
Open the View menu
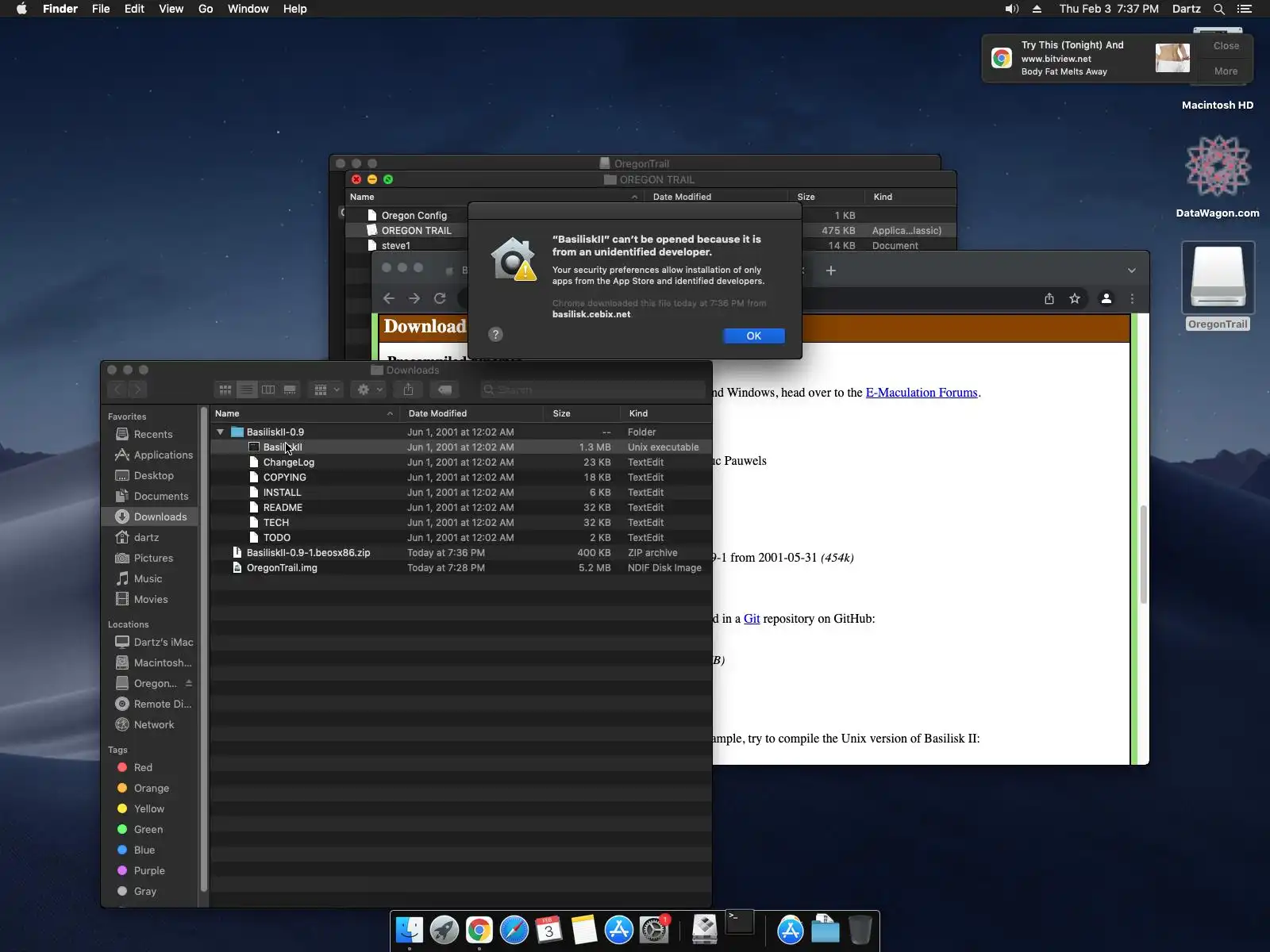(171, 9)
